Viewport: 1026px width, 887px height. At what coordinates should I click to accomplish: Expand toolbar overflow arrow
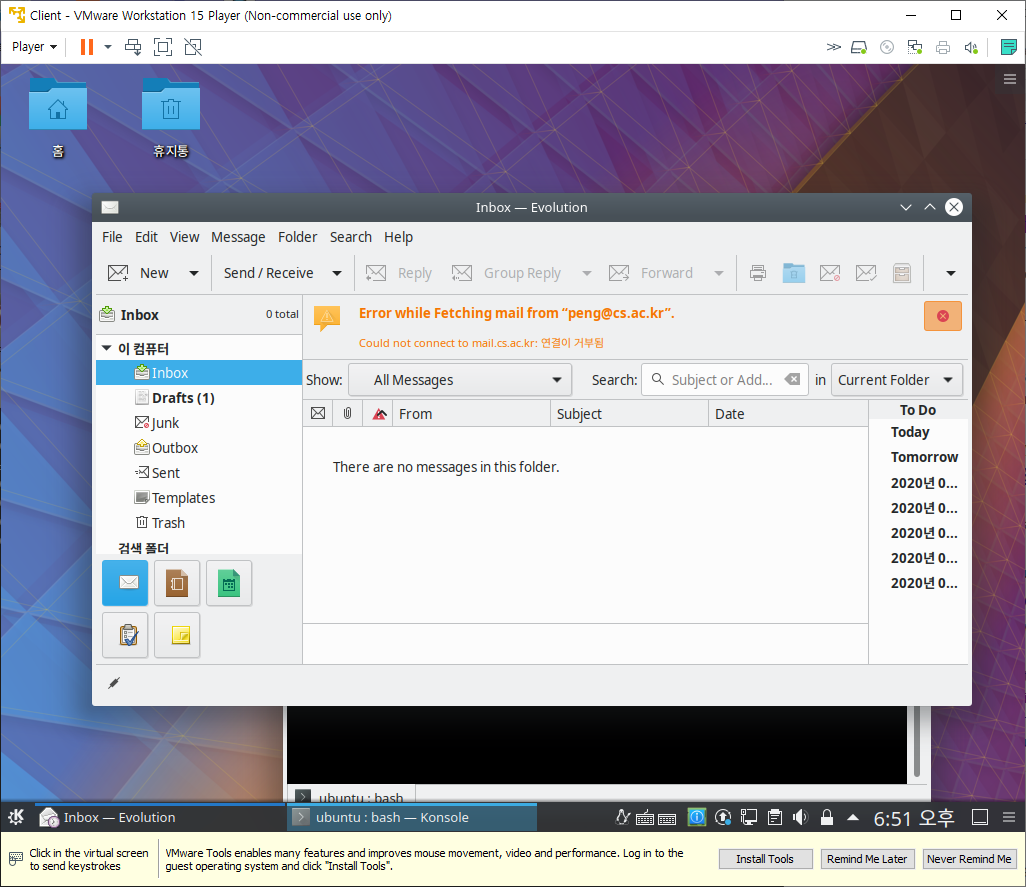tap(951, 273)
